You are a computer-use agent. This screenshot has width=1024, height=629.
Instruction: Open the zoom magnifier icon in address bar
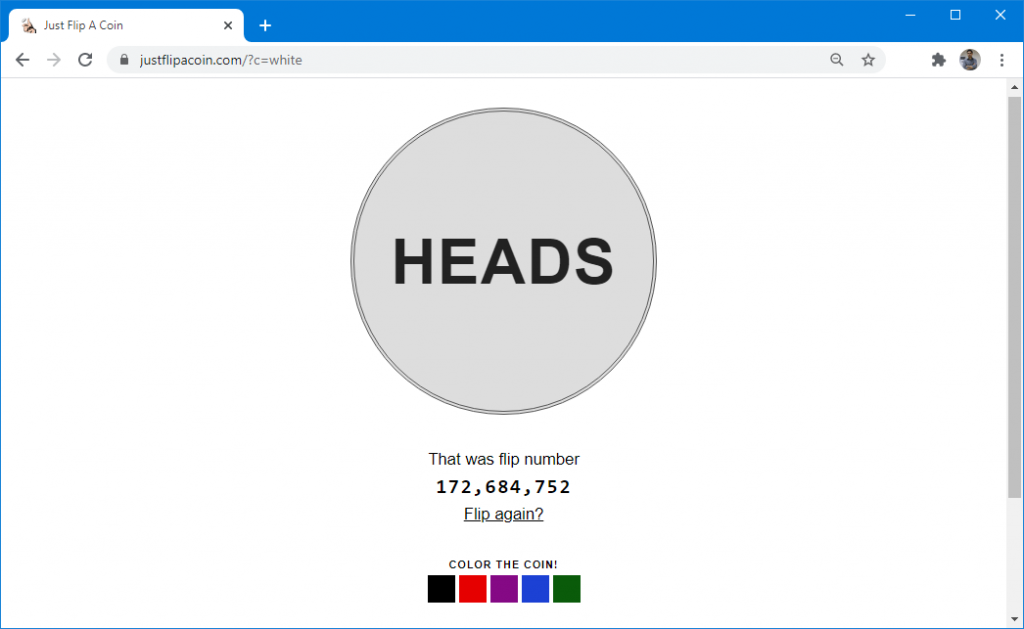point(836,60)
